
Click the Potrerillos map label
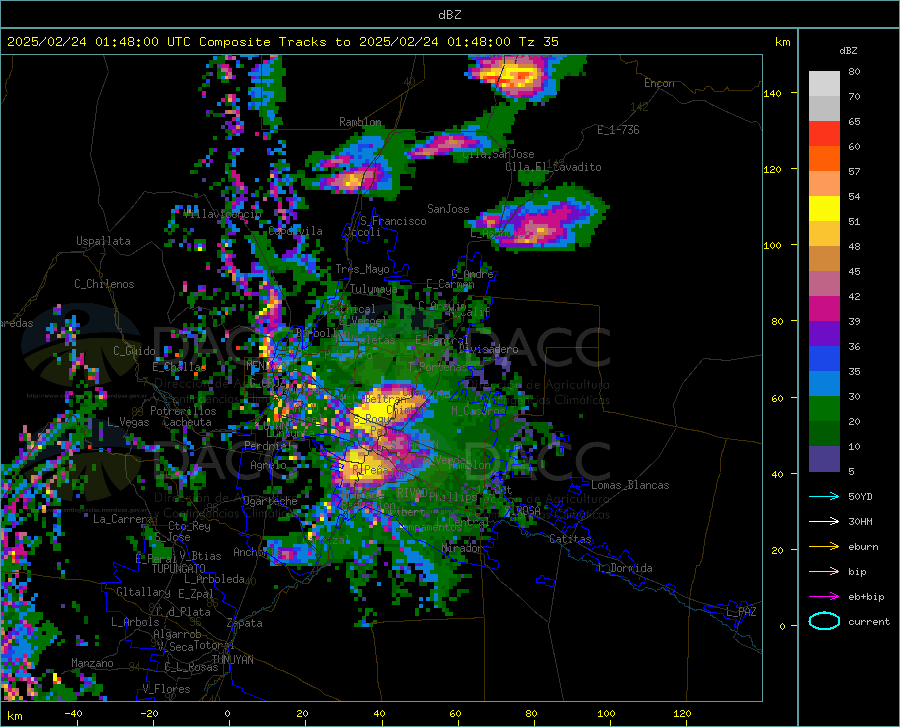tap(183, 411)
